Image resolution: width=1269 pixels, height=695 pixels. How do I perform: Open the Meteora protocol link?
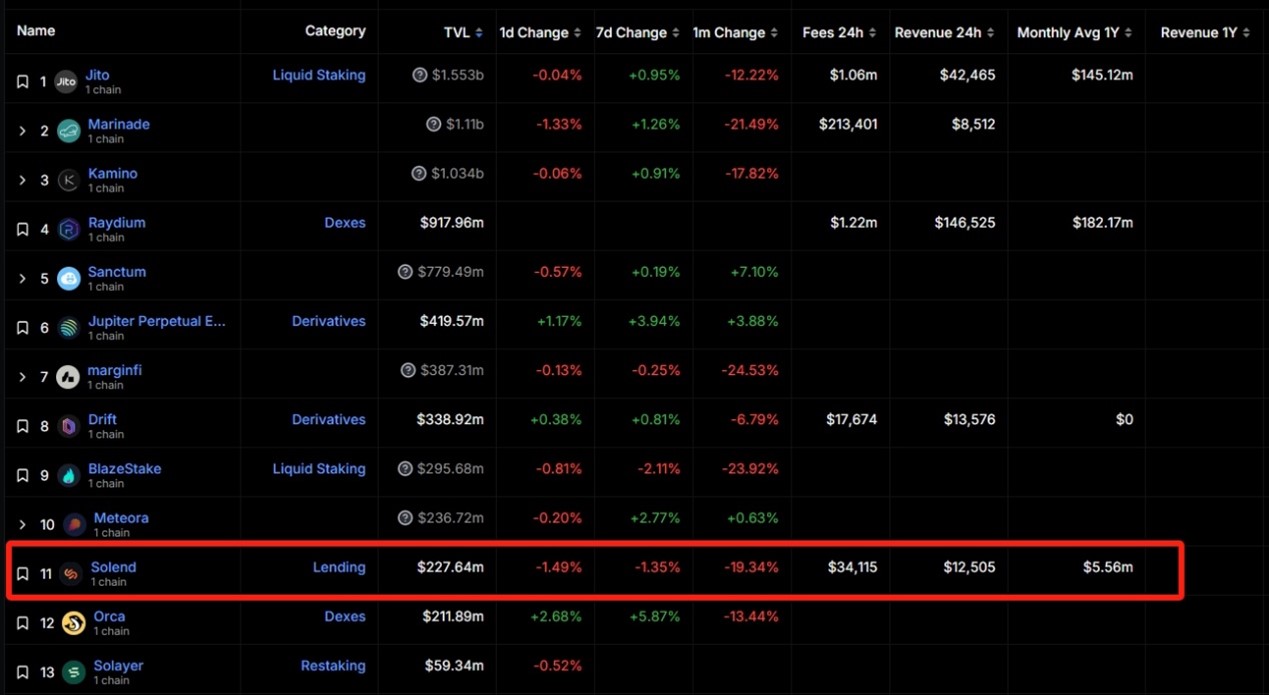point(121,518)
